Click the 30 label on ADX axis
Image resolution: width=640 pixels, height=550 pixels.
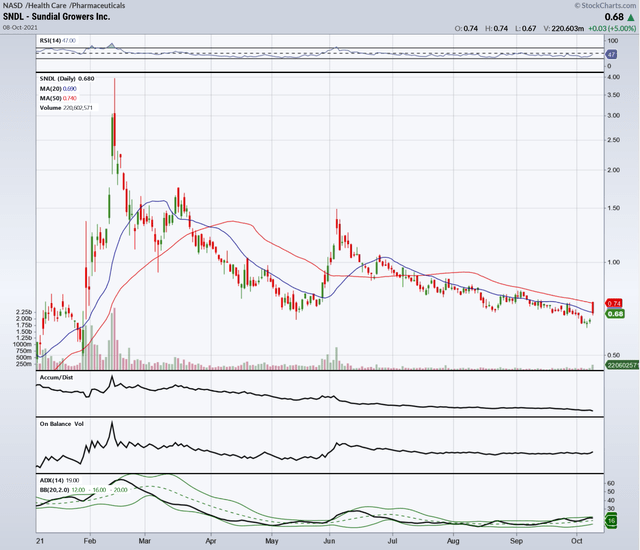pyautogui.click(x=611, y=509)
